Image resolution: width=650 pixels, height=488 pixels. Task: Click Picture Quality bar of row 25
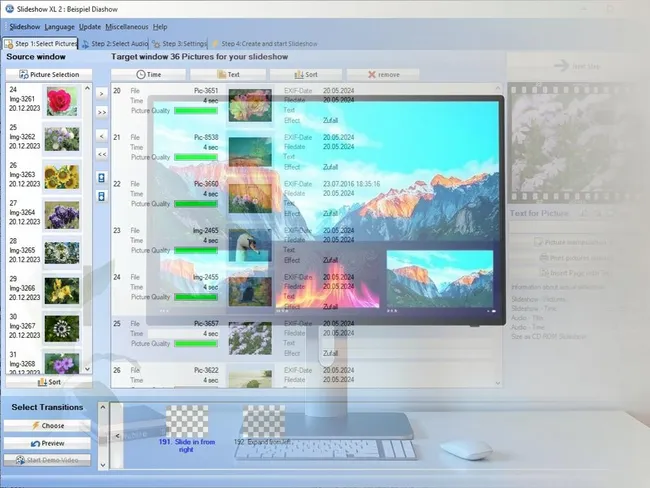tap(196, 344)
